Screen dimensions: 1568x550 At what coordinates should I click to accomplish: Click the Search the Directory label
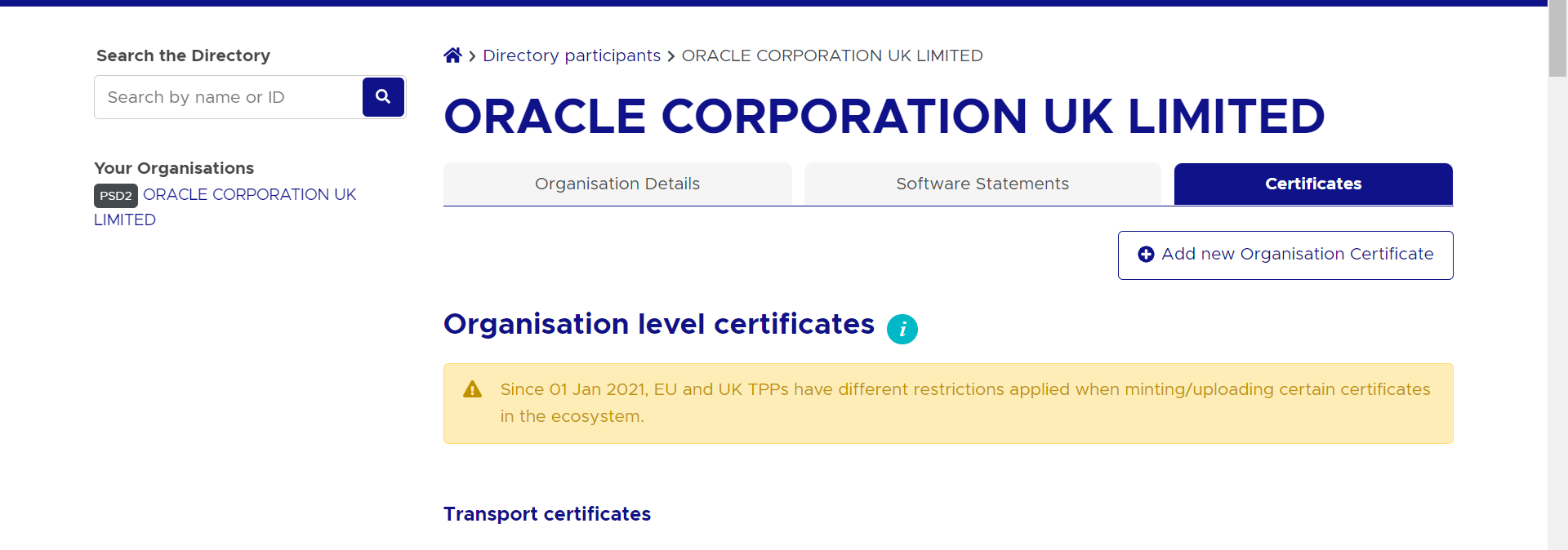tap(183, 55)
